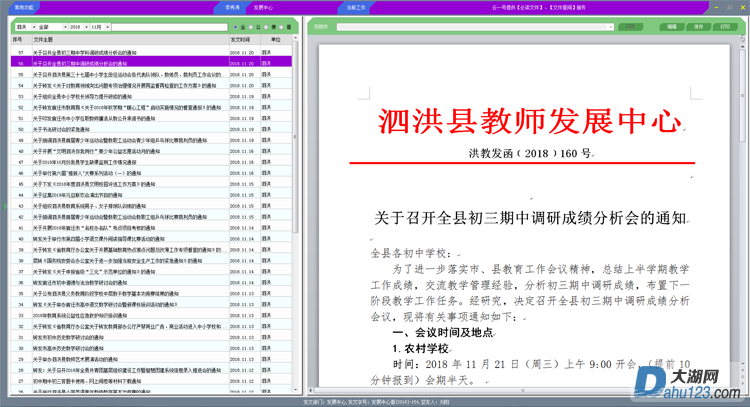
Task: Select file row number 47
Action: (x=151, y=162)
